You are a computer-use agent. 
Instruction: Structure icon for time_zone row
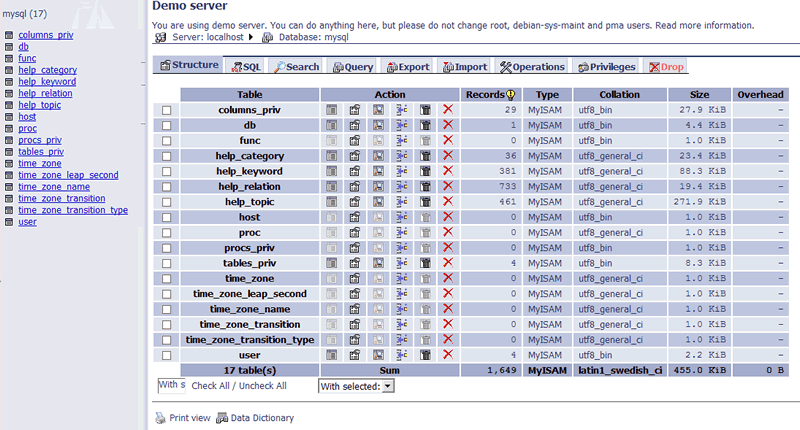pos(355,278)
